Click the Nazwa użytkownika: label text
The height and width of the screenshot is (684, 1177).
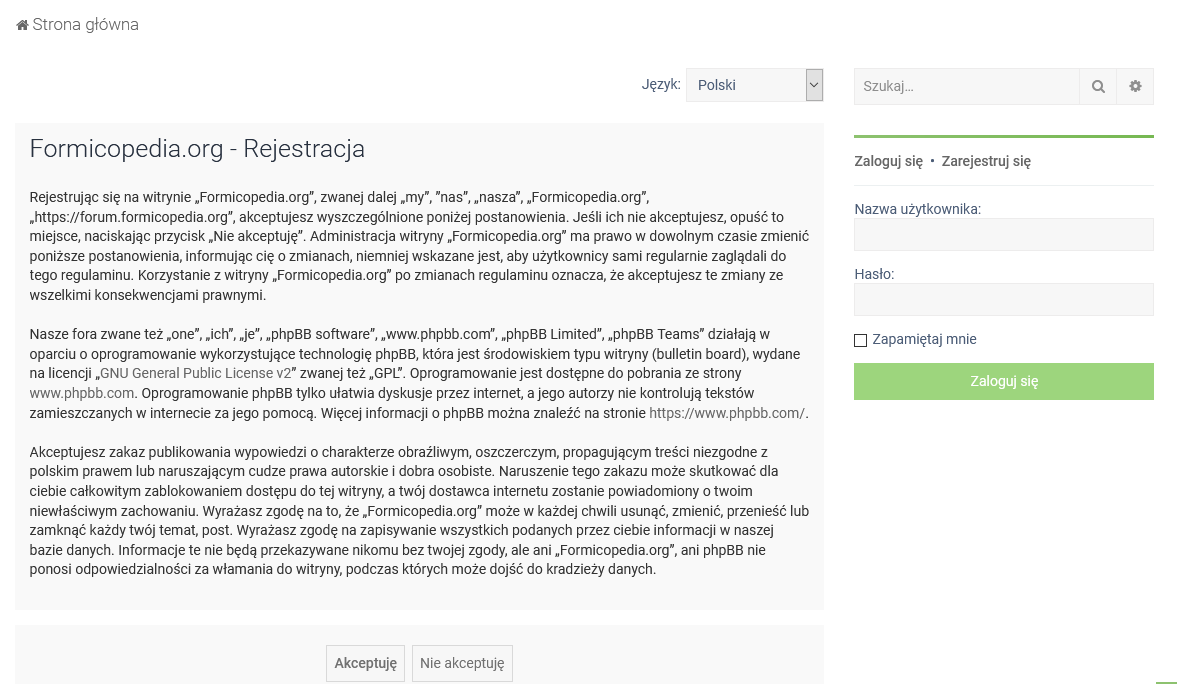(x=917, y=209)
